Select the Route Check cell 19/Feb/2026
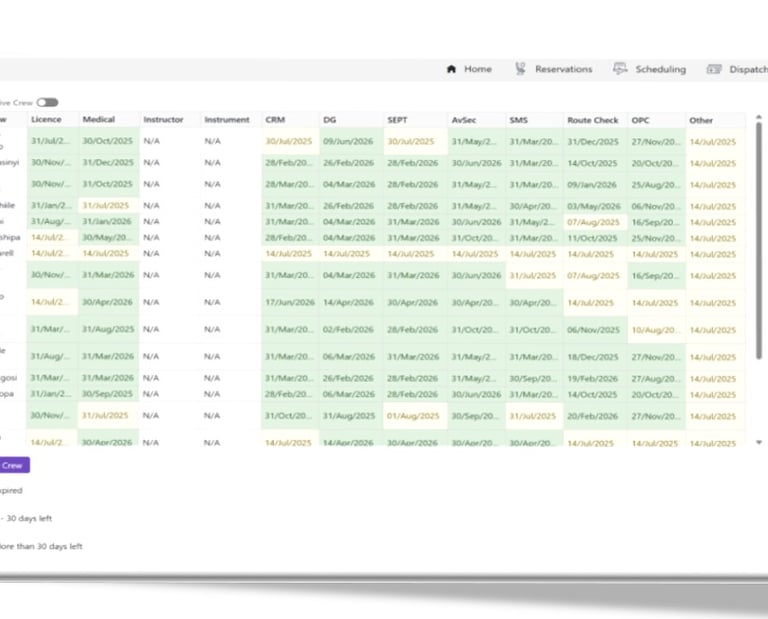The width and height of the screenshot is (768, 619). [593, 379]
